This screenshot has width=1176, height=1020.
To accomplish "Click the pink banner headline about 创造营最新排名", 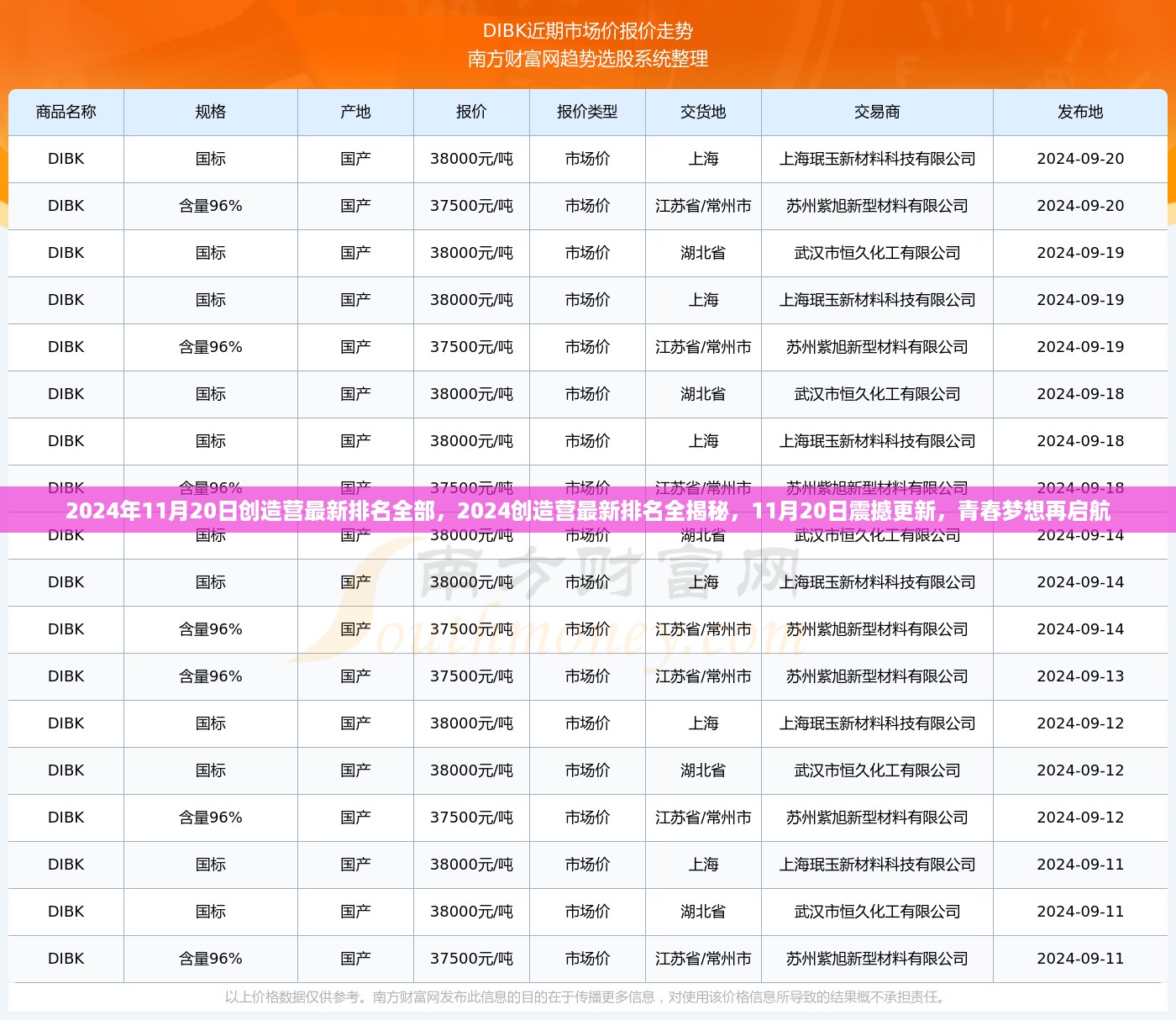I will pyautogui.click(x=588, y=511).
